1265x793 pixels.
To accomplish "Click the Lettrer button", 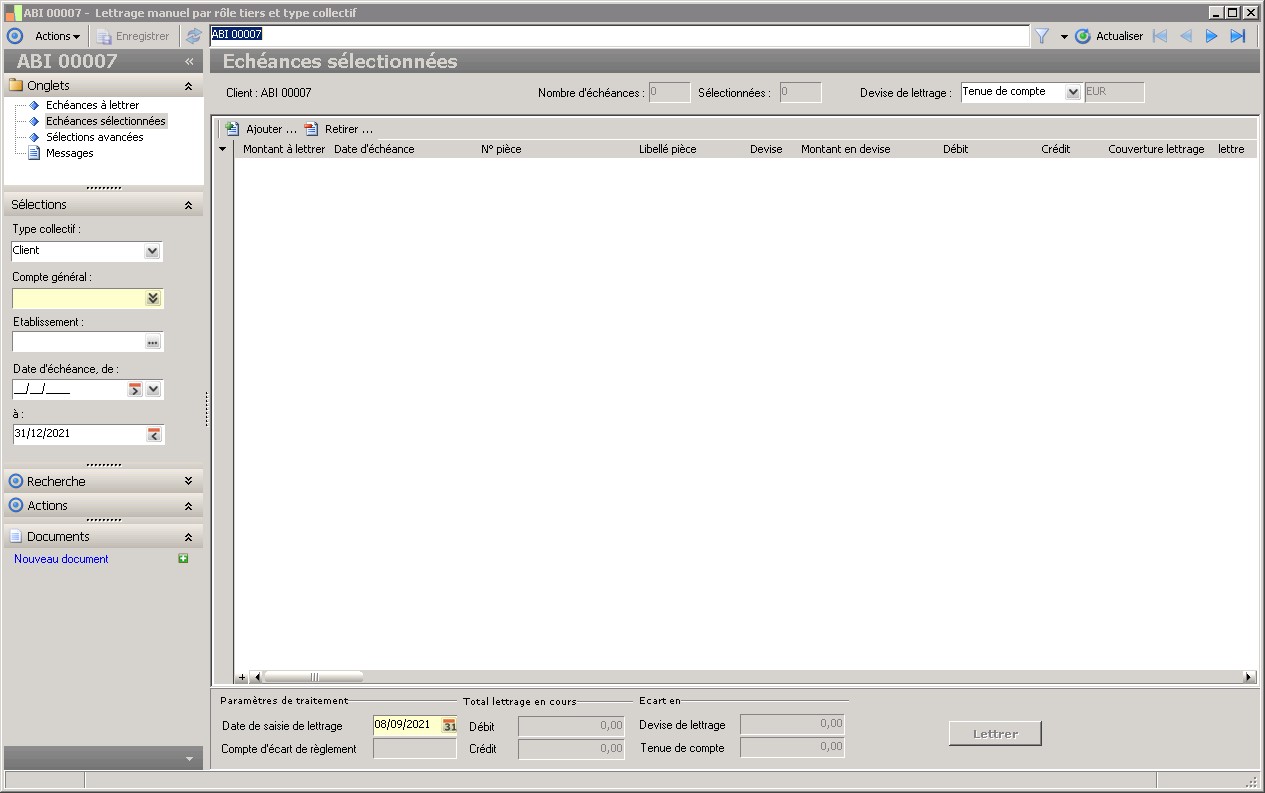I will [x=995, y=734].
